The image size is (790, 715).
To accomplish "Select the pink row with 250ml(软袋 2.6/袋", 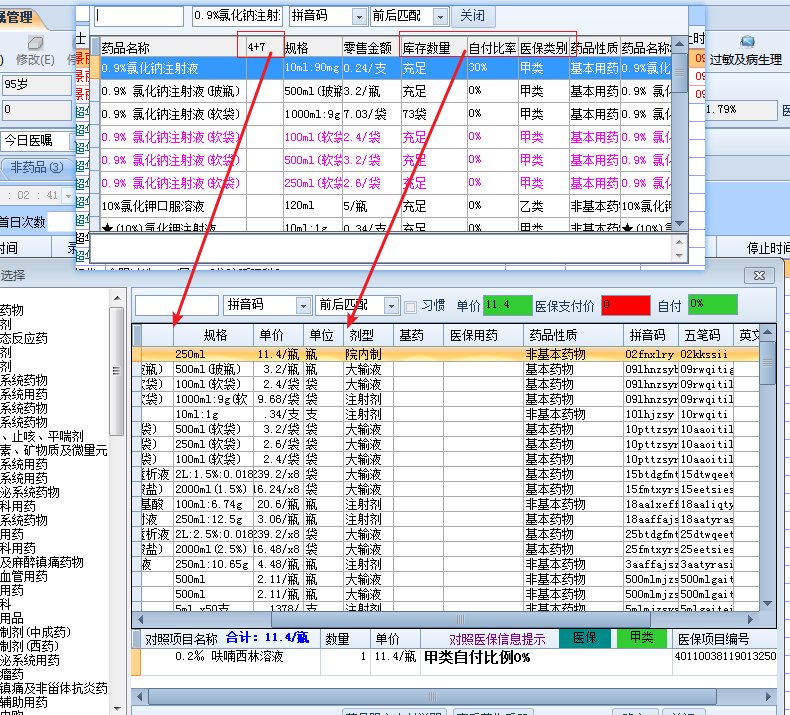I will [x=385, y=183].
